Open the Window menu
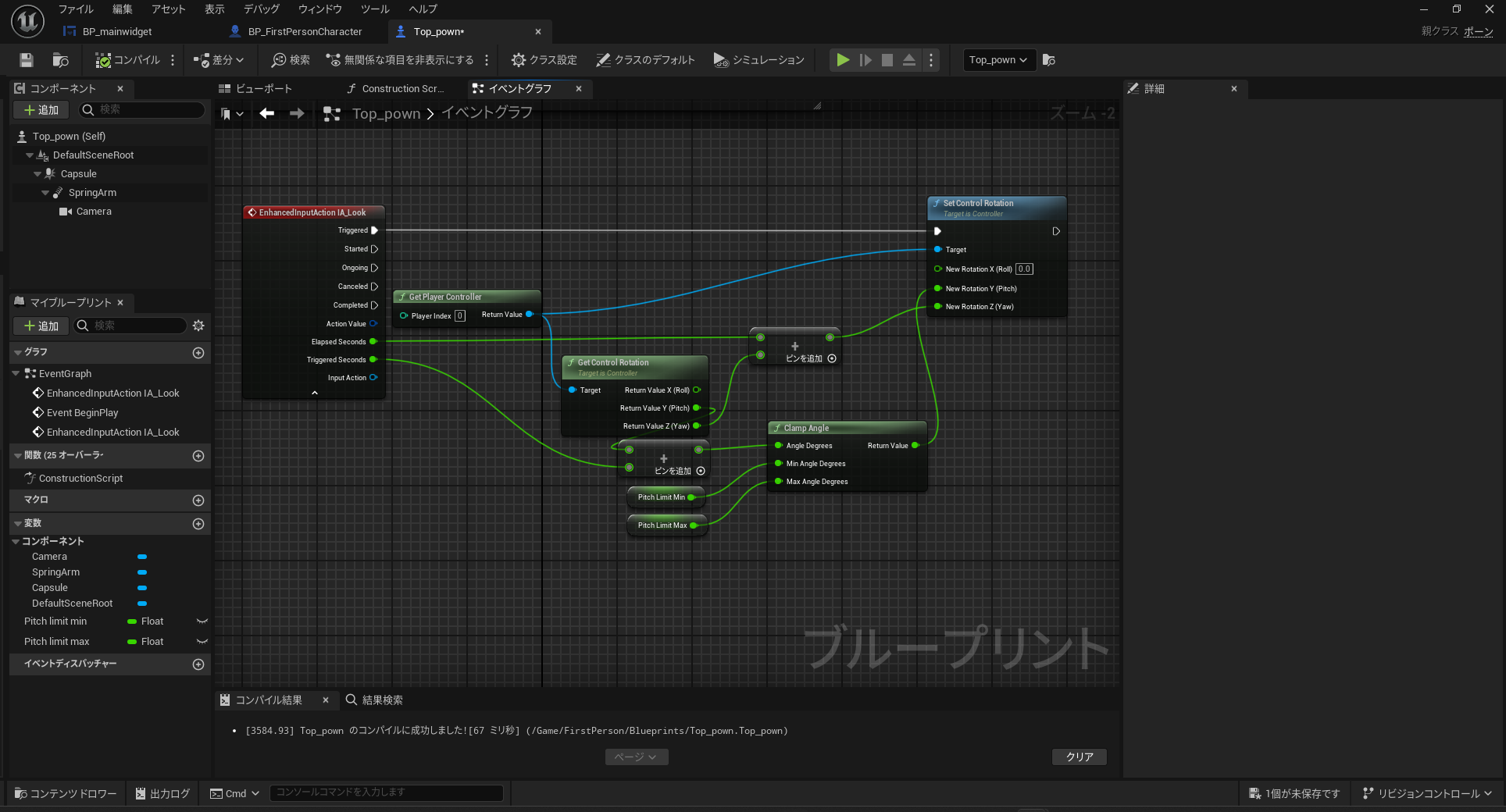This screenshot has width=1506, height=812. coord(319,9)
